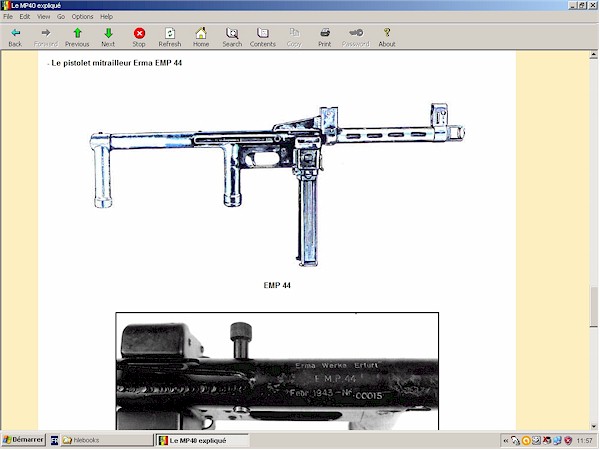
Task: Jump to the Next page
Action: click(x=108, y=37)
